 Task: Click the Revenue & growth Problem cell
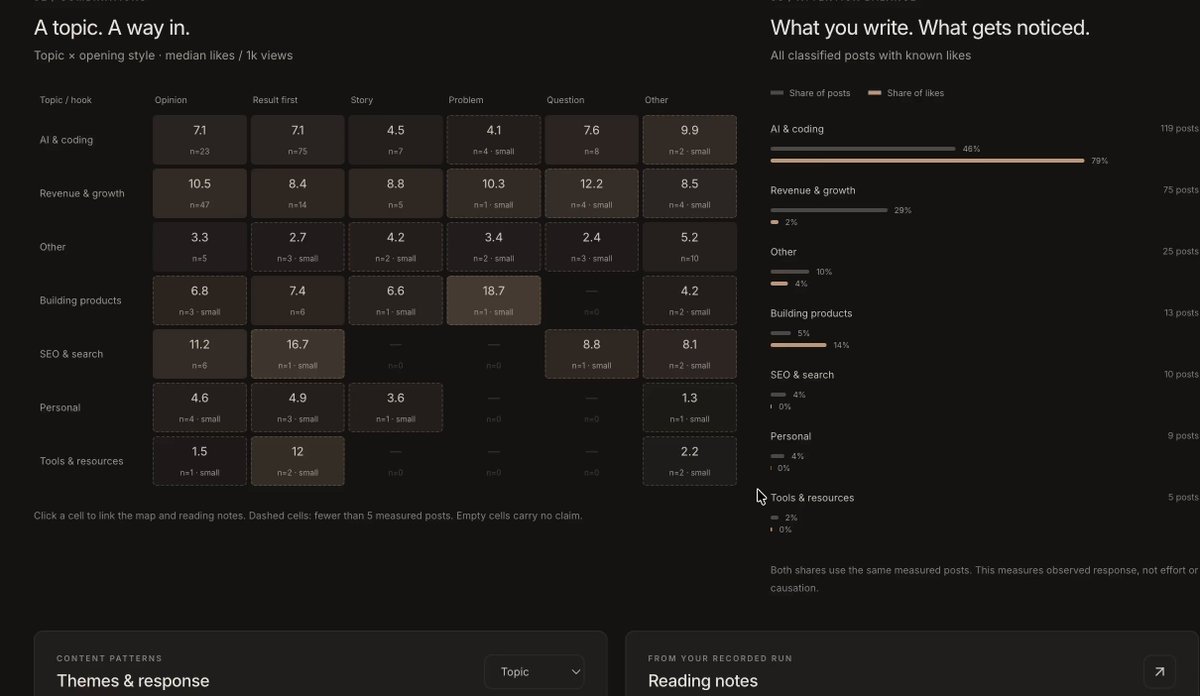coord(494,193)
